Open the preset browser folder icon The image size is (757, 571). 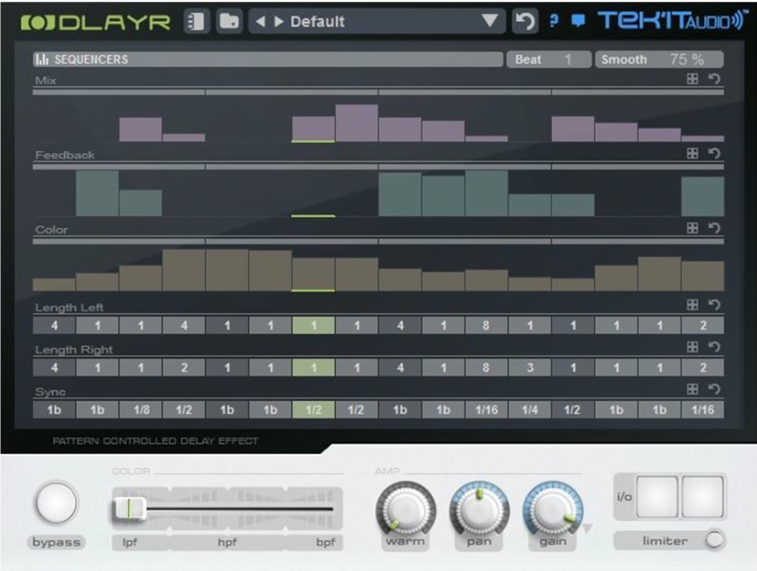pos(229,22)
